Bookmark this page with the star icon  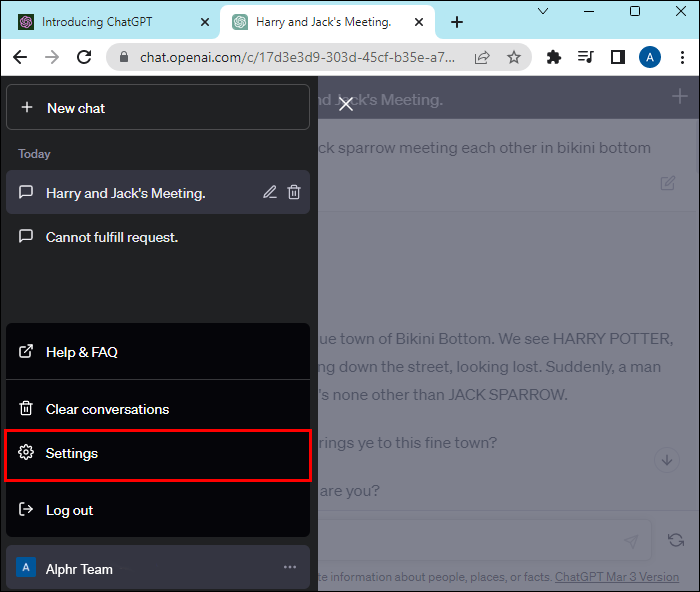point(514,57)
